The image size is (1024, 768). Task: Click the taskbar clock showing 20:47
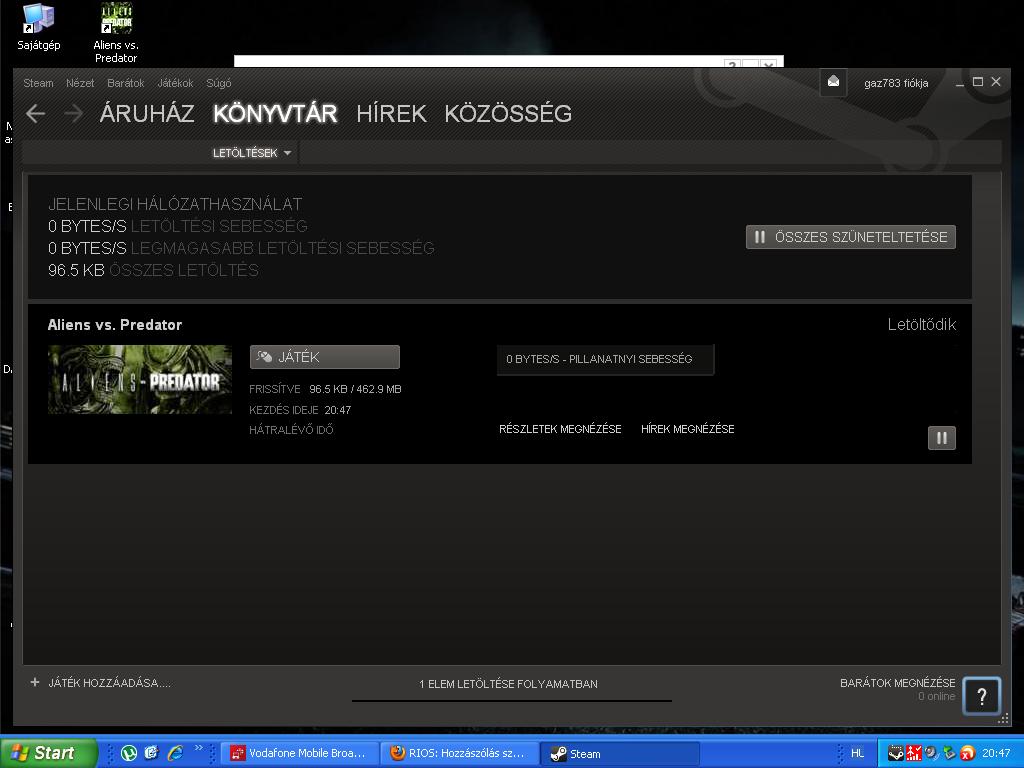click(x=996, y=753)
